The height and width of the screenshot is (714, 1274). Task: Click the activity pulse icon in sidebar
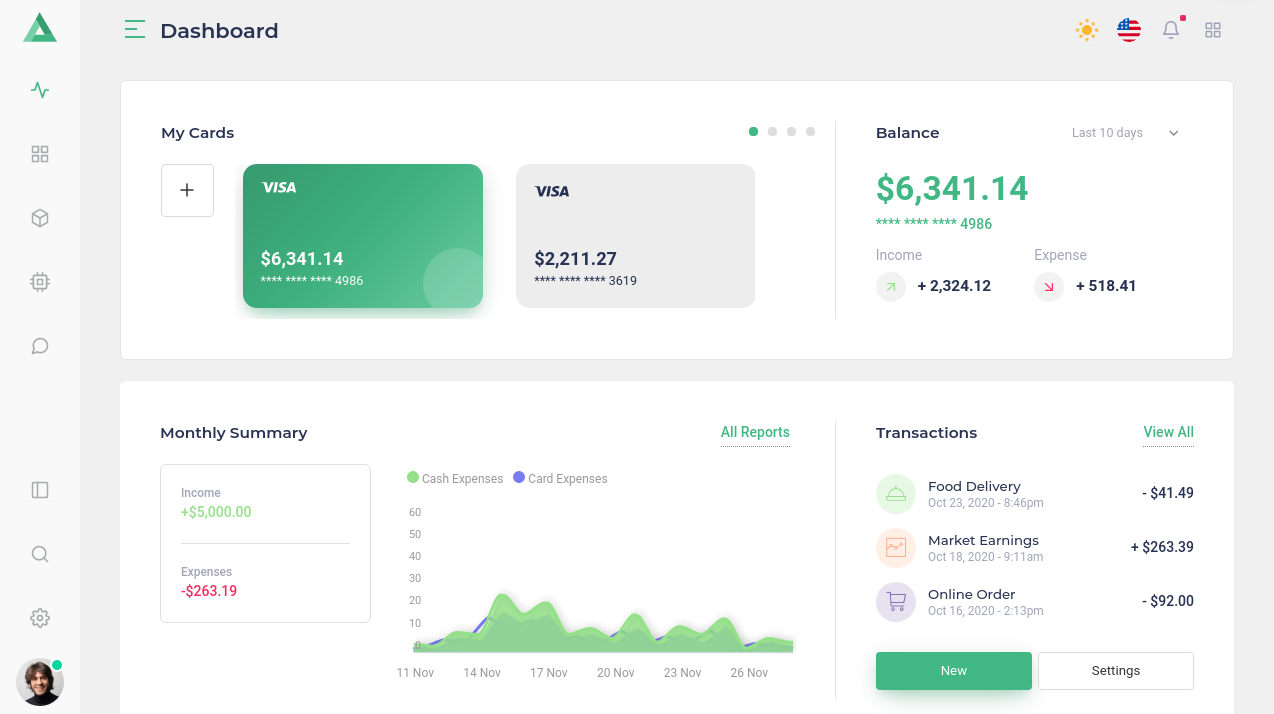(x=40, y=90)
